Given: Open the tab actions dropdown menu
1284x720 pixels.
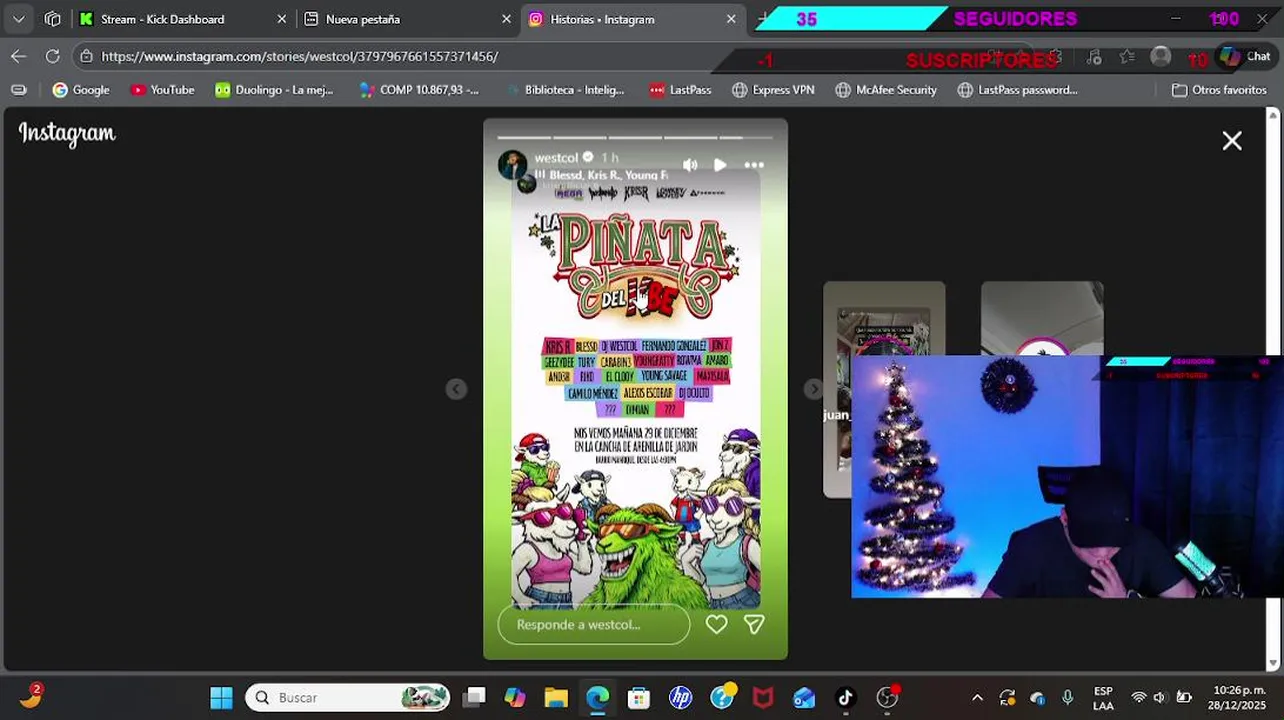Looking at the screenshot, I should click(x=19, y=19).
